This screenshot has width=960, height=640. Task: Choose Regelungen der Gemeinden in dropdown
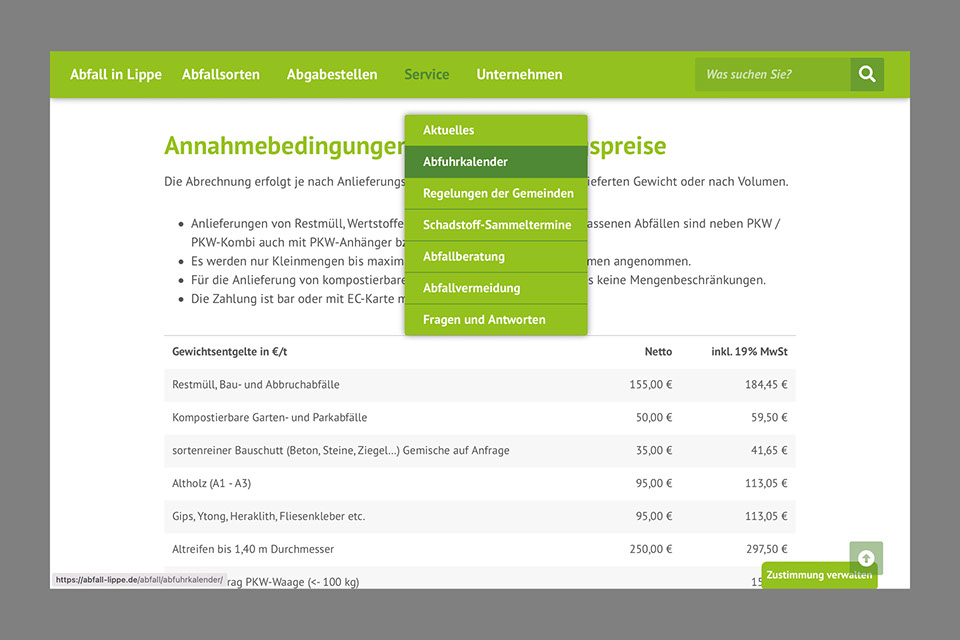[498, 193]
